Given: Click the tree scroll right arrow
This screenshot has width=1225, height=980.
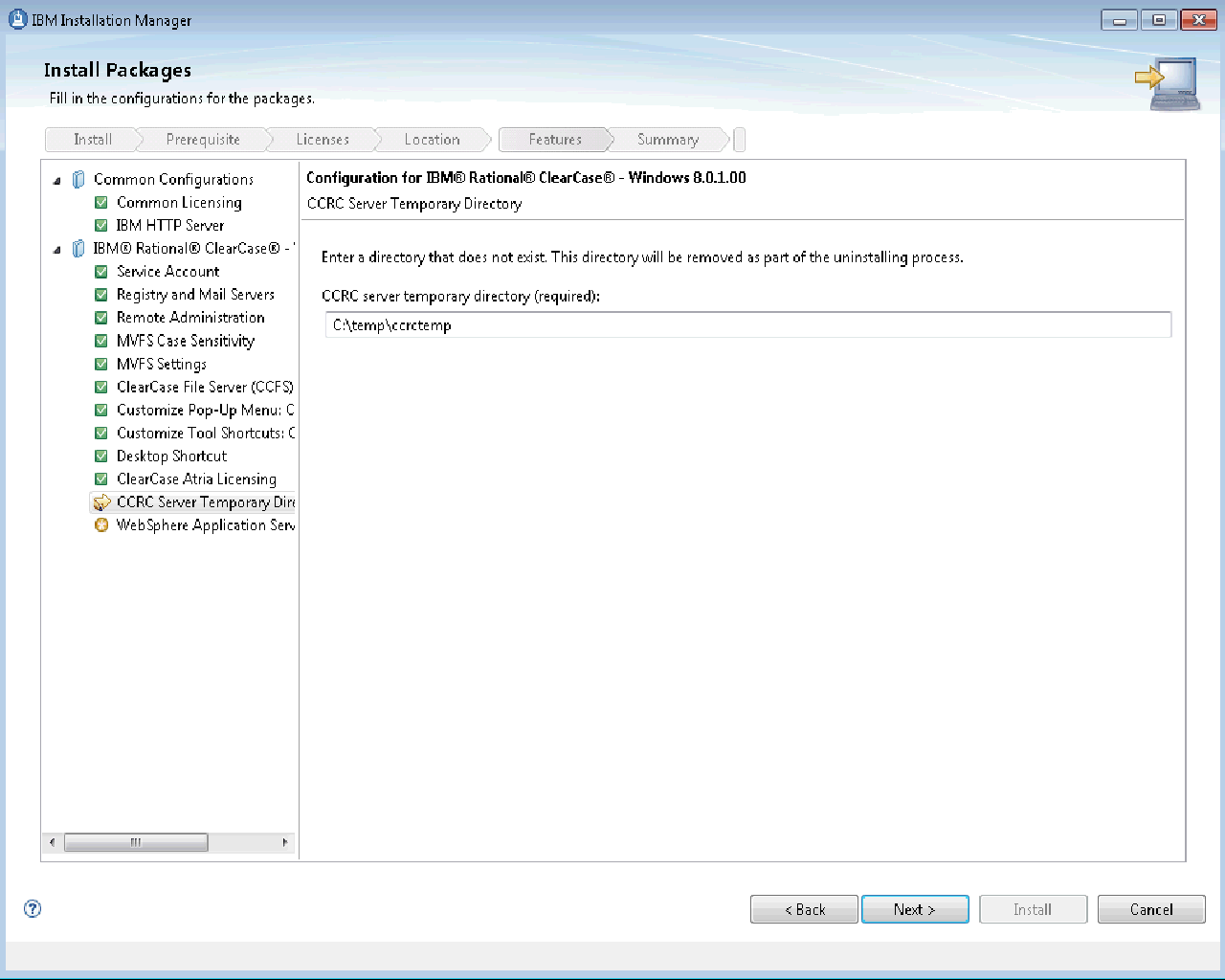Looking at the screenshot, I should (x=285, y=842).
